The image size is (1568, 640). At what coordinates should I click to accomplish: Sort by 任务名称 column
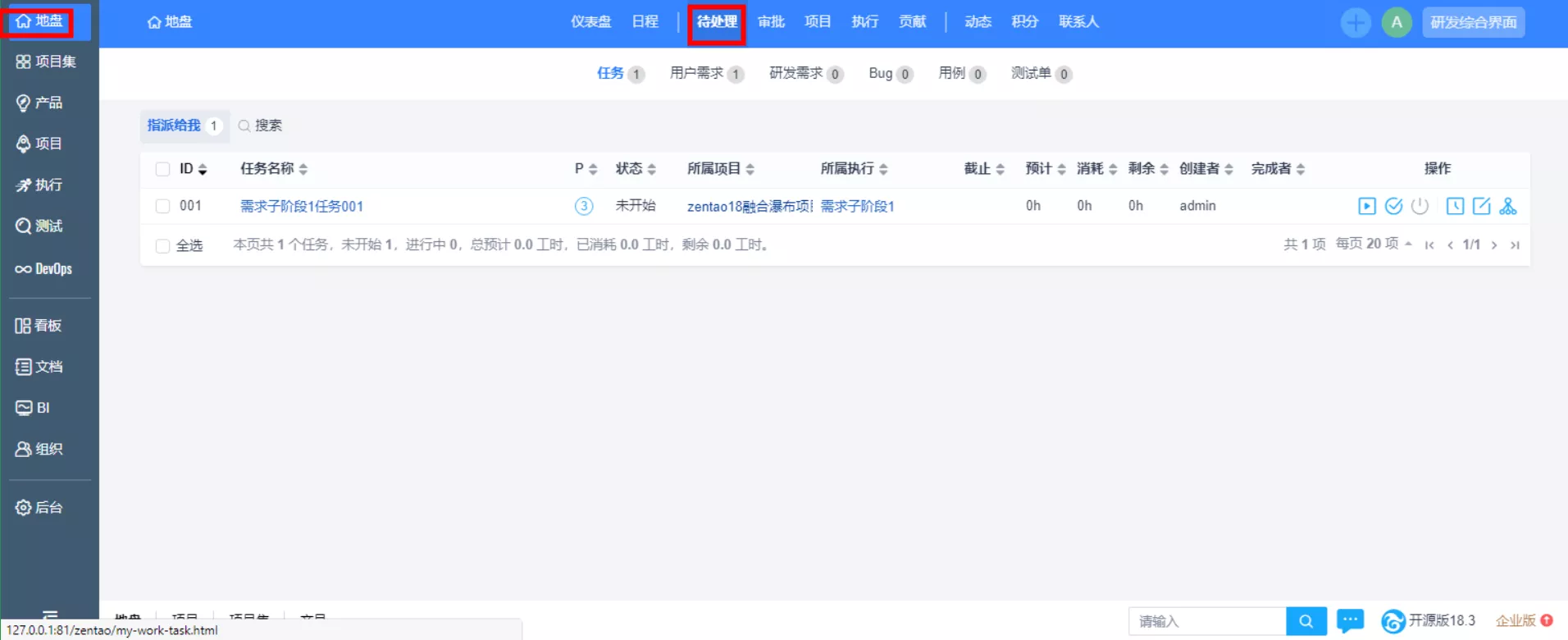pos(274,169)
